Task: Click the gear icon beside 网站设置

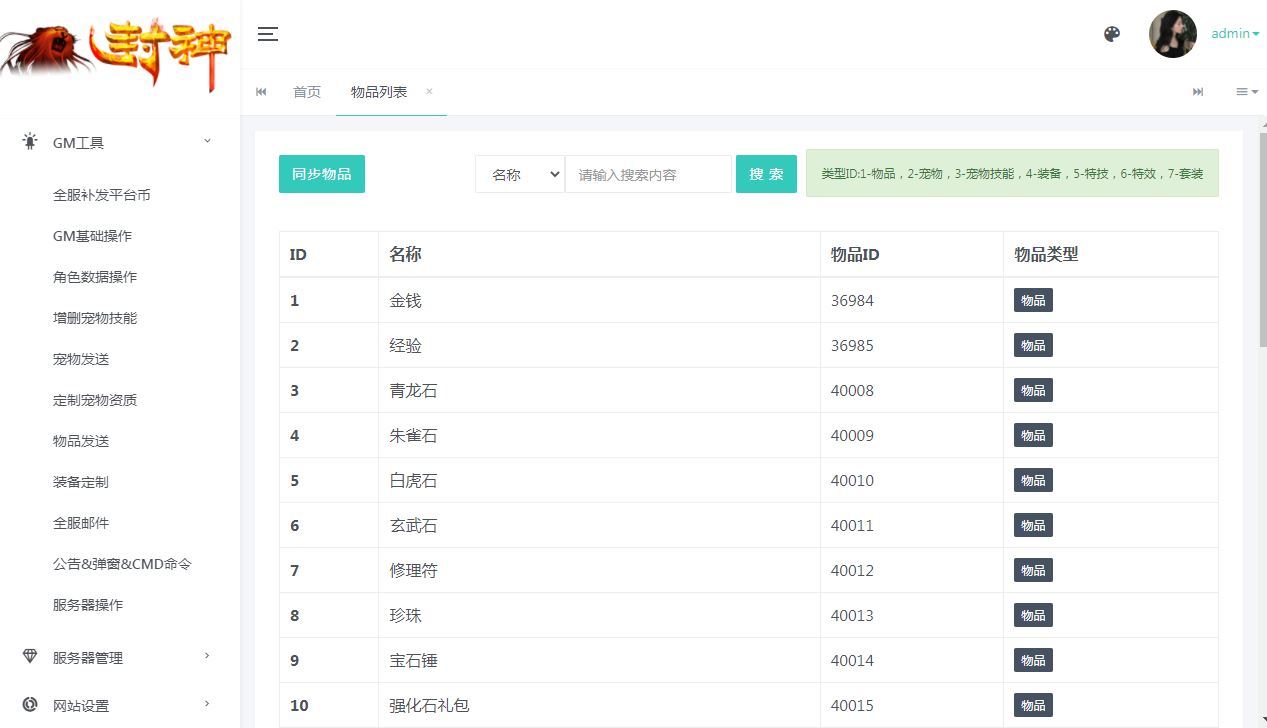Action: [29, 704]
